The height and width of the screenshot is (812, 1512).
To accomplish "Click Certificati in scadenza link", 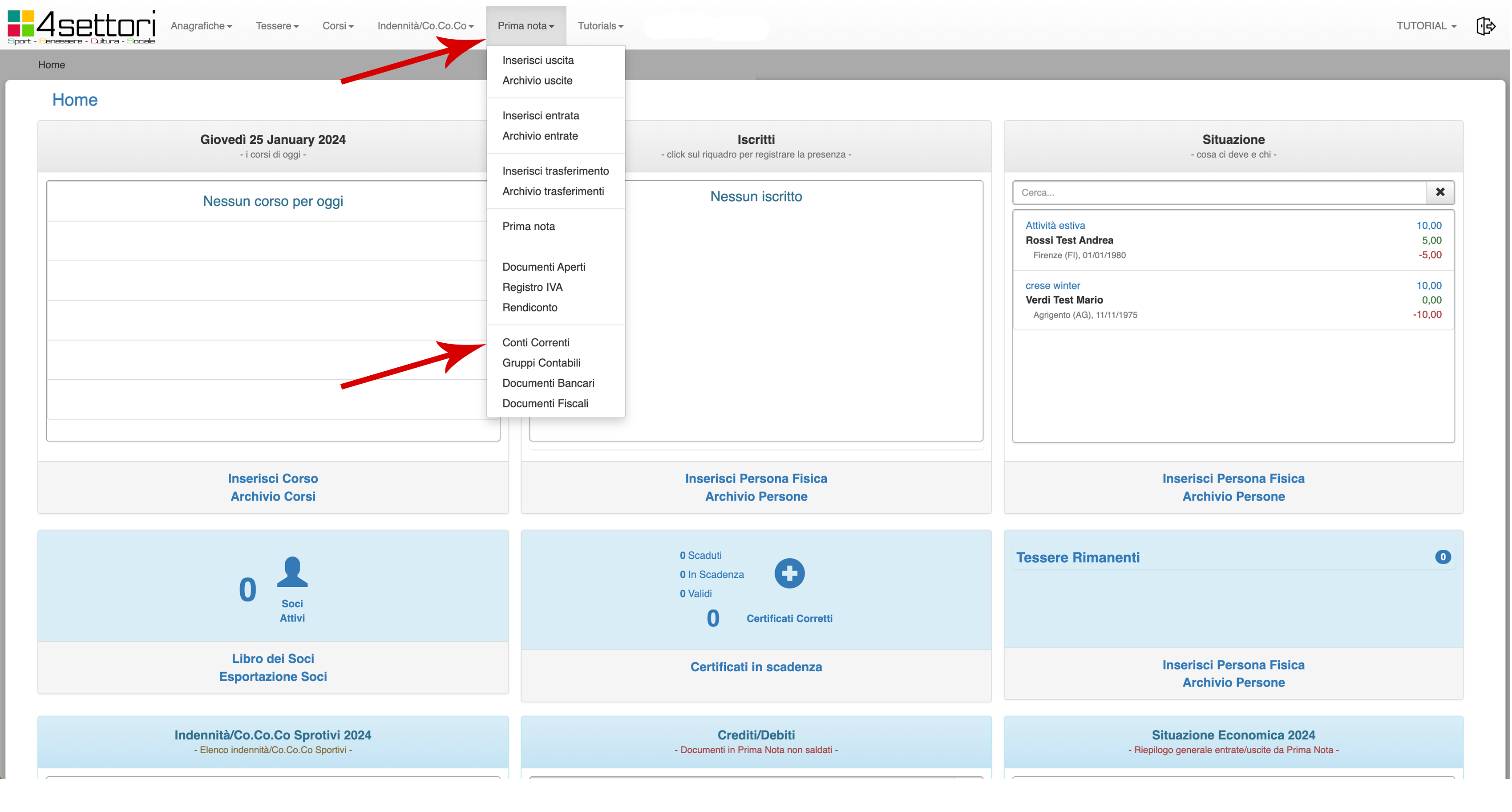I will pos(756,667).
